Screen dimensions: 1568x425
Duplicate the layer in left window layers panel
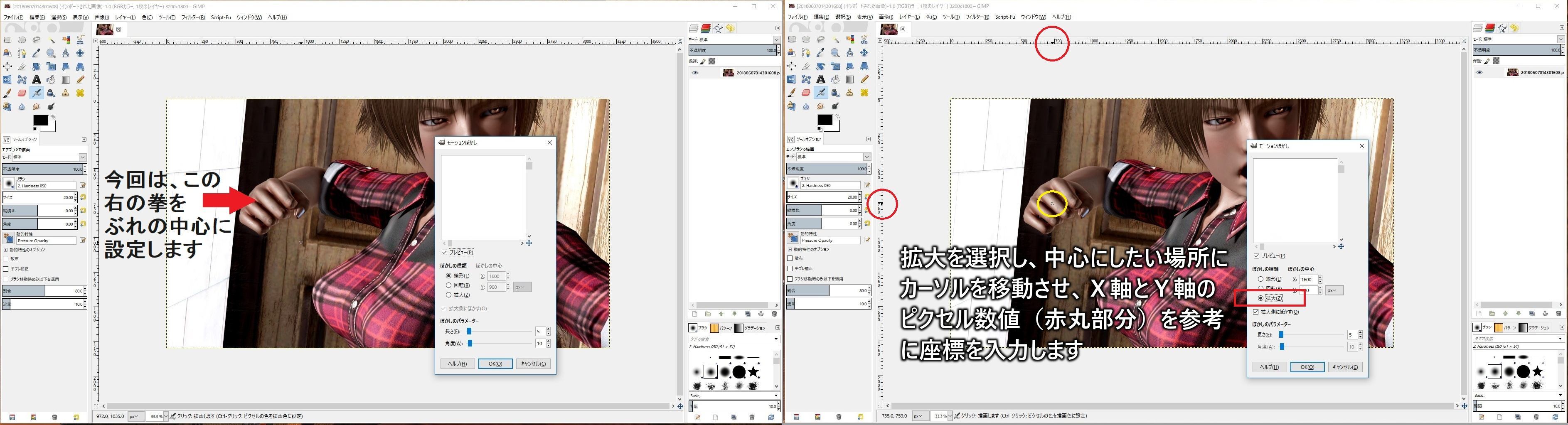tap(748, 314)
